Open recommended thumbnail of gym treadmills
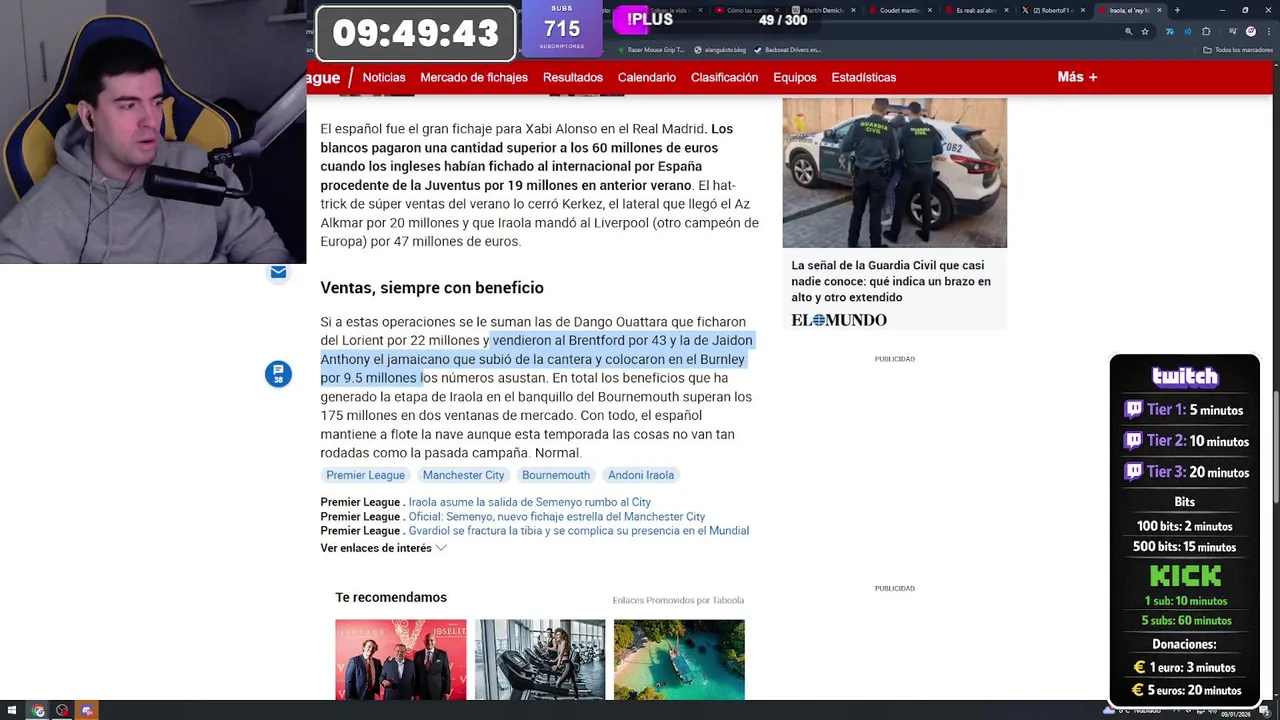The width and height of the screenshot is (1280, 720). [540, 660]
